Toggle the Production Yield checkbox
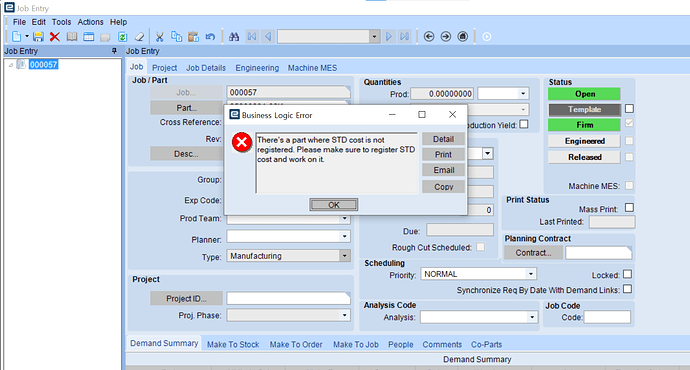The image size is (690, 370). pyautogui.click(x=524, y=125)
